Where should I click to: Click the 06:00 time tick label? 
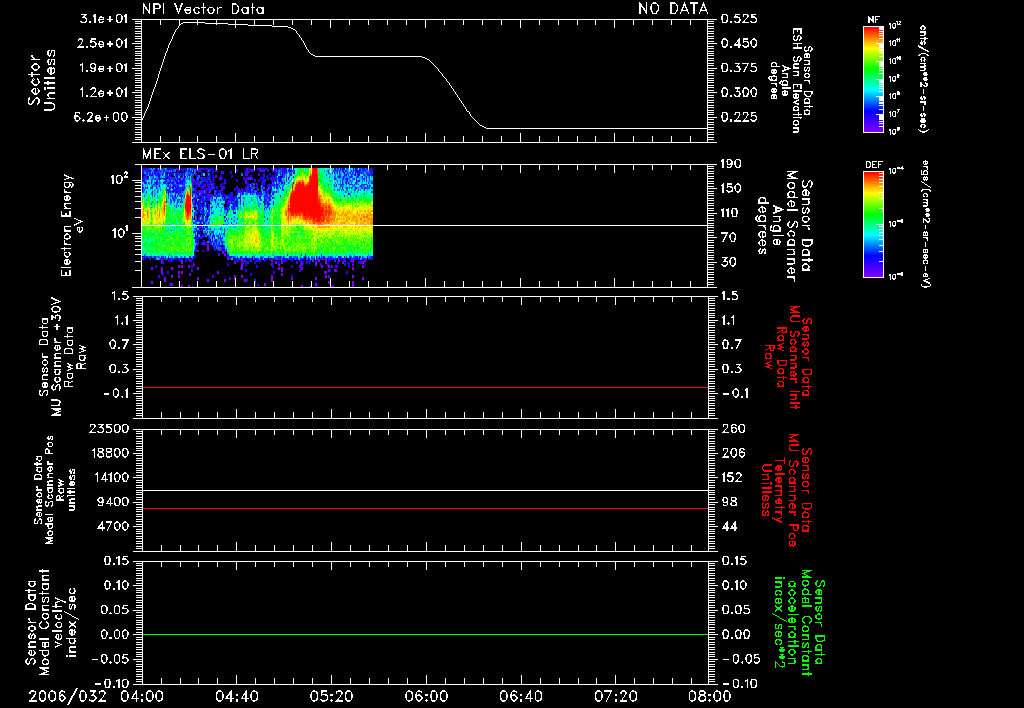[x=426, y=696]
